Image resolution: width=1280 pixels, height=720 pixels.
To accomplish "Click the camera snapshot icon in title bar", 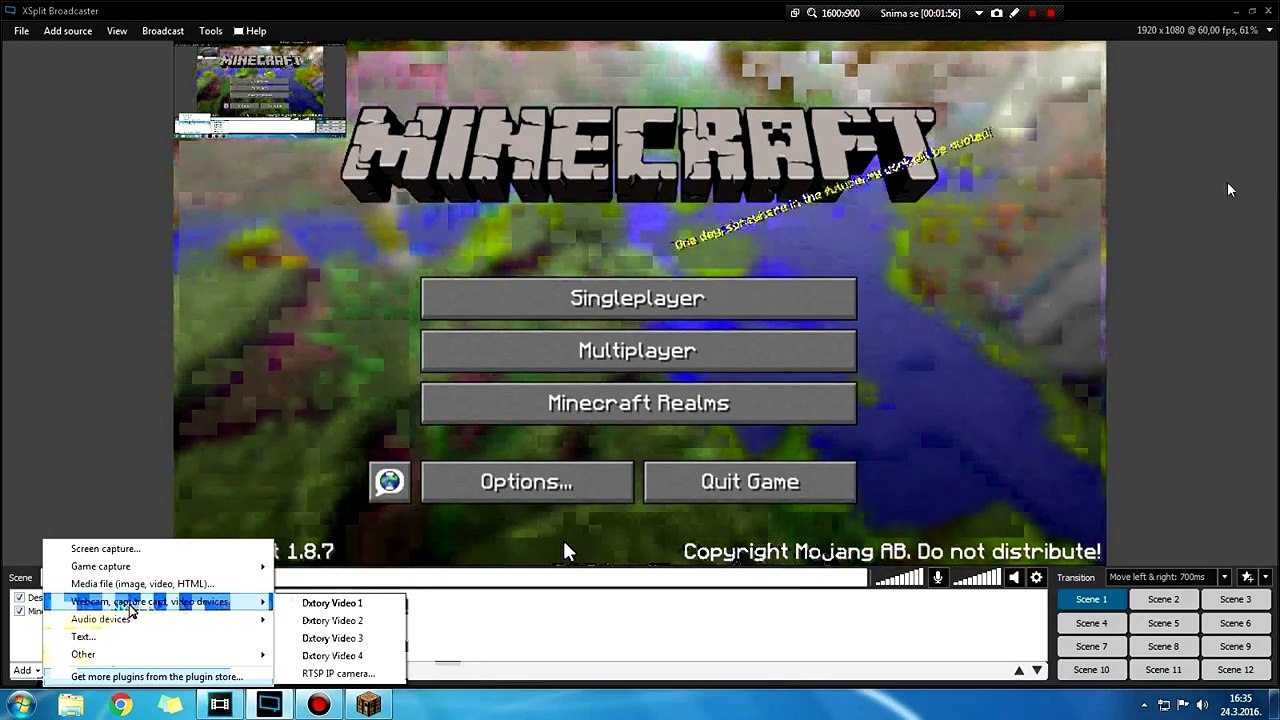I will click(996, 13).
